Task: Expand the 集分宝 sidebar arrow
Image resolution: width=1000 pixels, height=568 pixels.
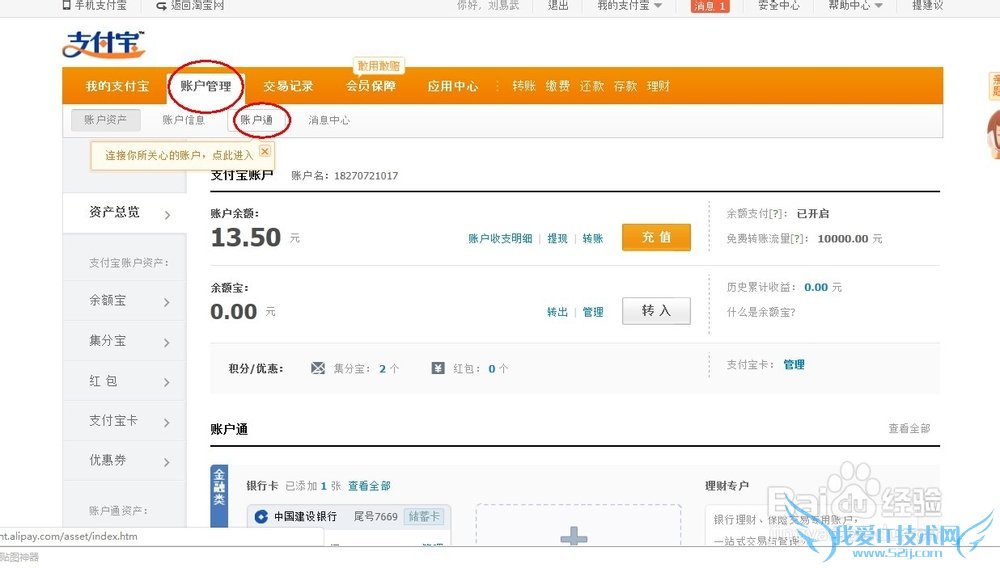Action: coord(167,342)
